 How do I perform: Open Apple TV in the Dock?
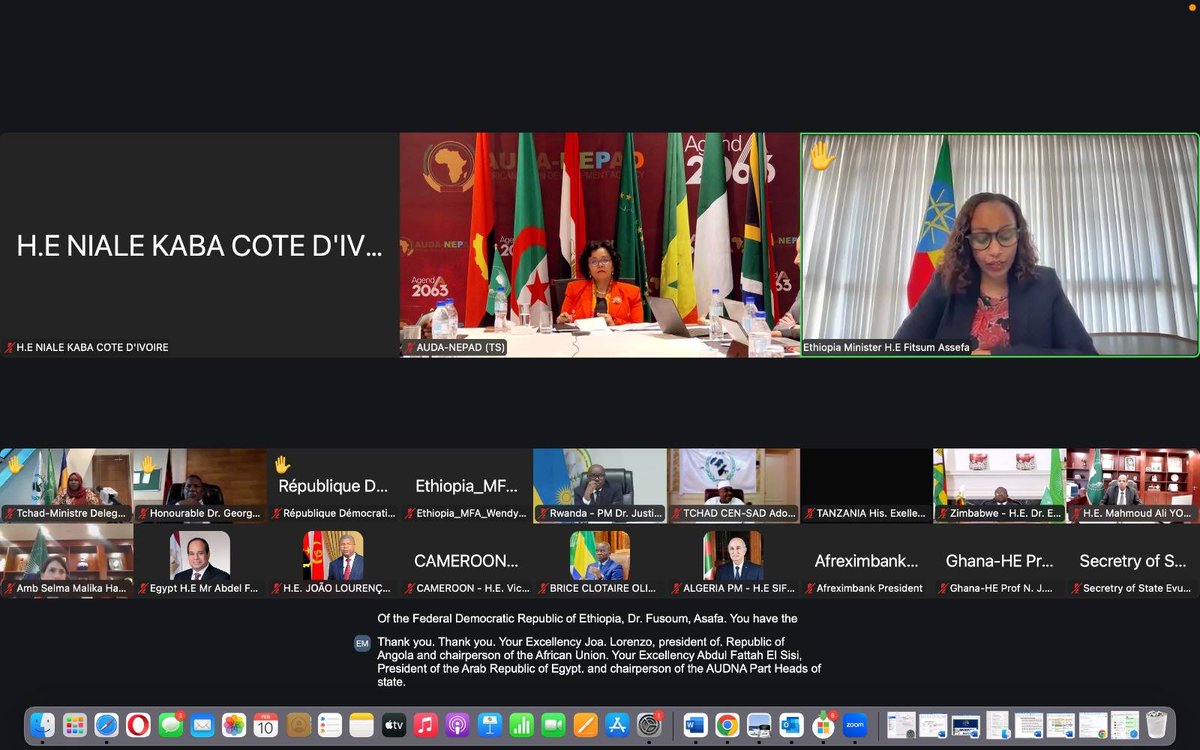click(394, 725)
